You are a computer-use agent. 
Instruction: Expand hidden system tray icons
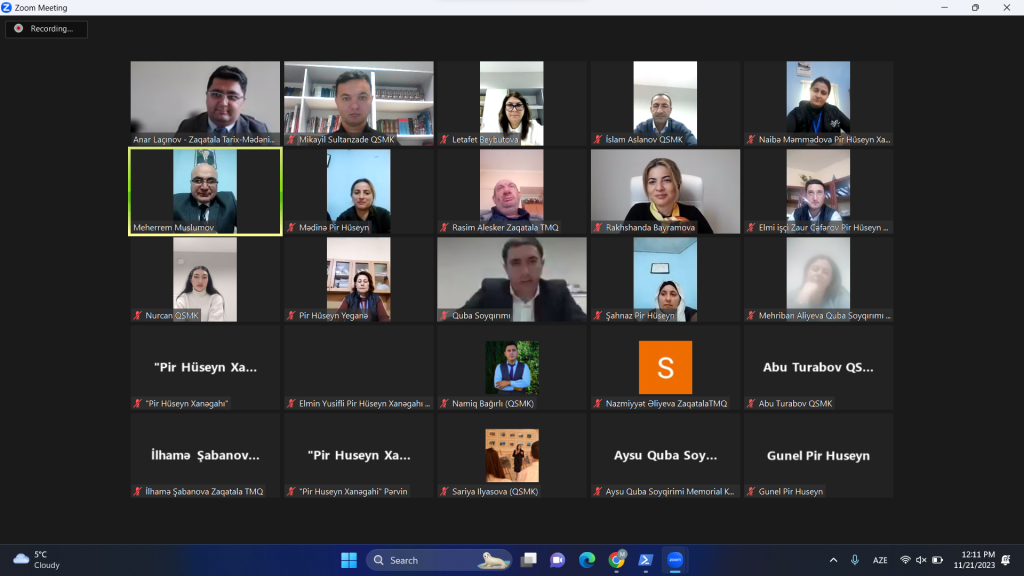coord(833,560)
